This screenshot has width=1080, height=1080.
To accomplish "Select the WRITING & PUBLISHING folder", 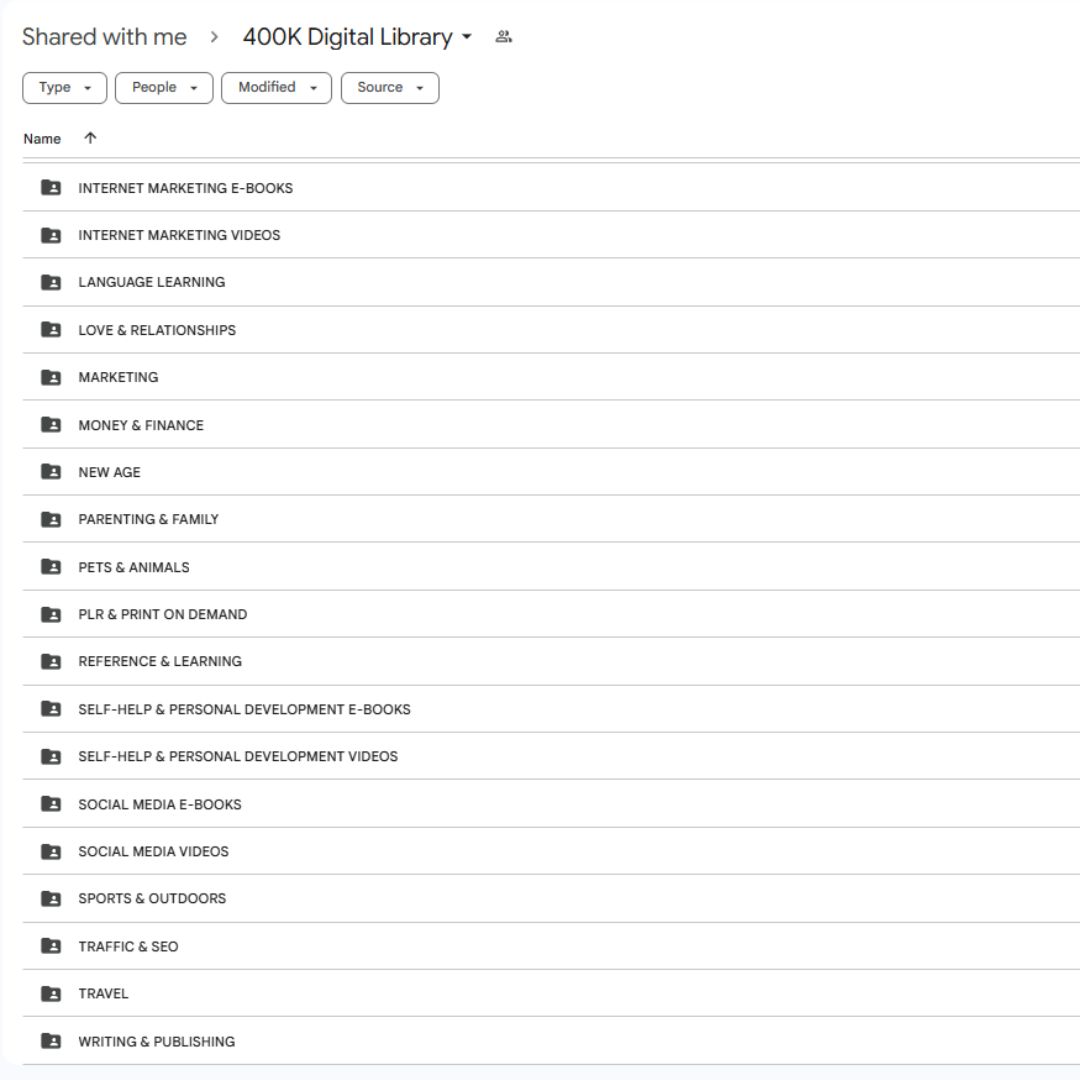I will 551,1041.
